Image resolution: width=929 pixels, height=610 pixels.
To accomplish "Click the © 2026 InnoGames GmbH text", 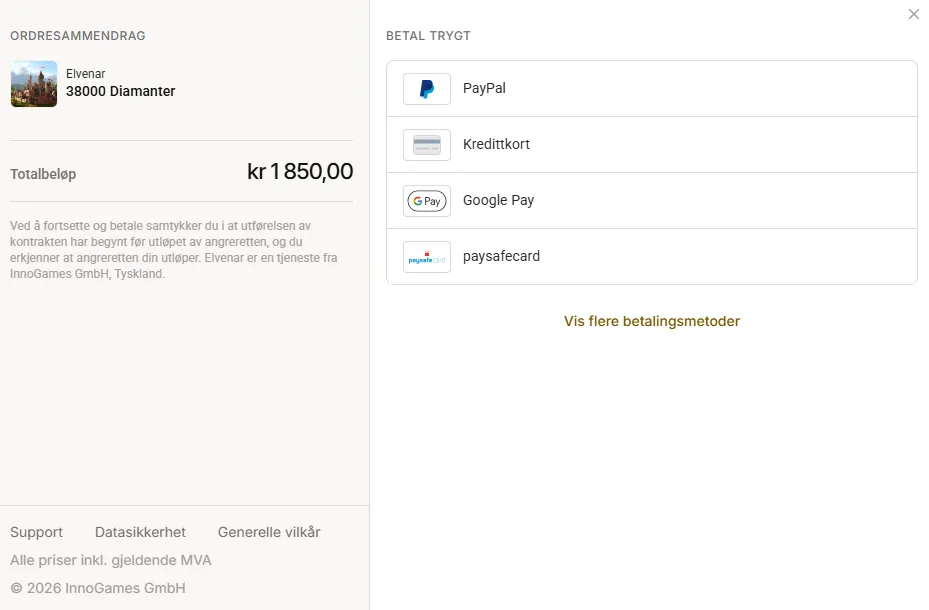I will tap(98, 588).
